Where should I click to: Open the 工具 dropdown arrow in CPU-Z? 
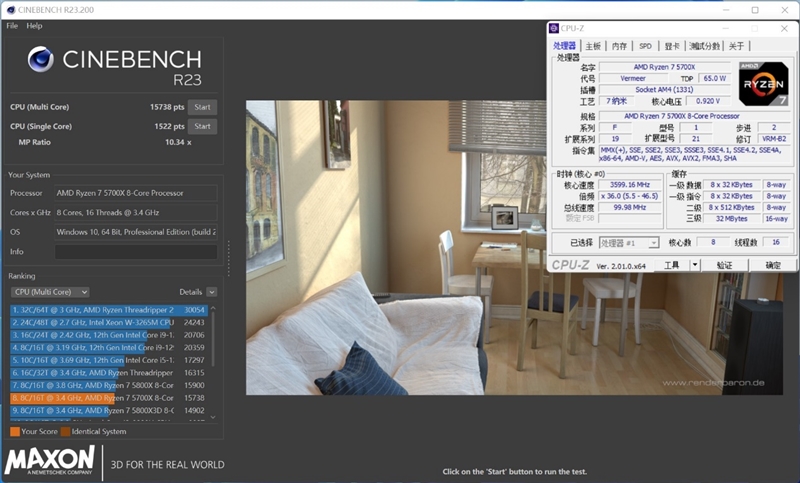[x=695, y=265]
